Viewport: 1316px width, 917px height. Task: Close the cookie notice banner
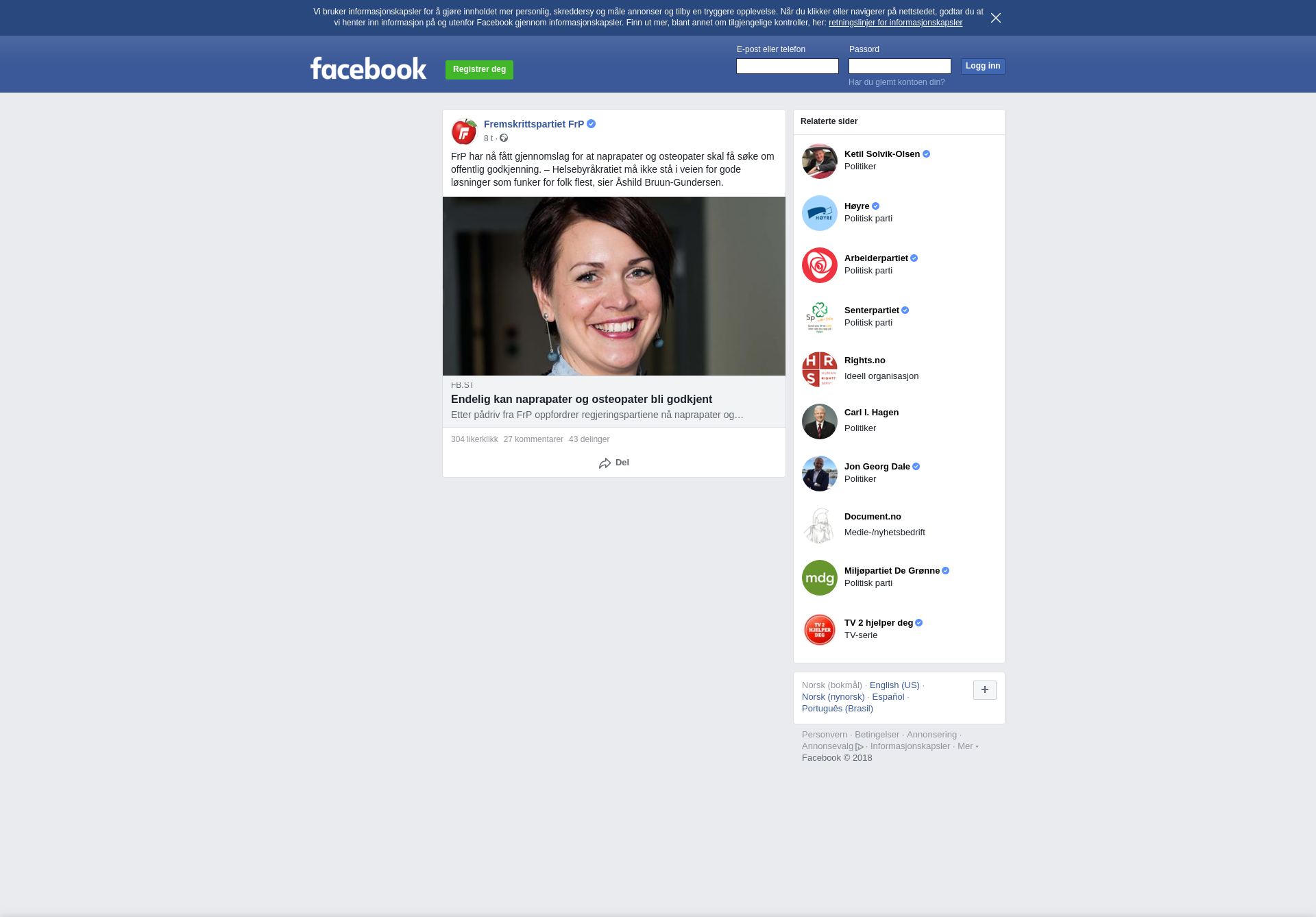tap(996, 18)
